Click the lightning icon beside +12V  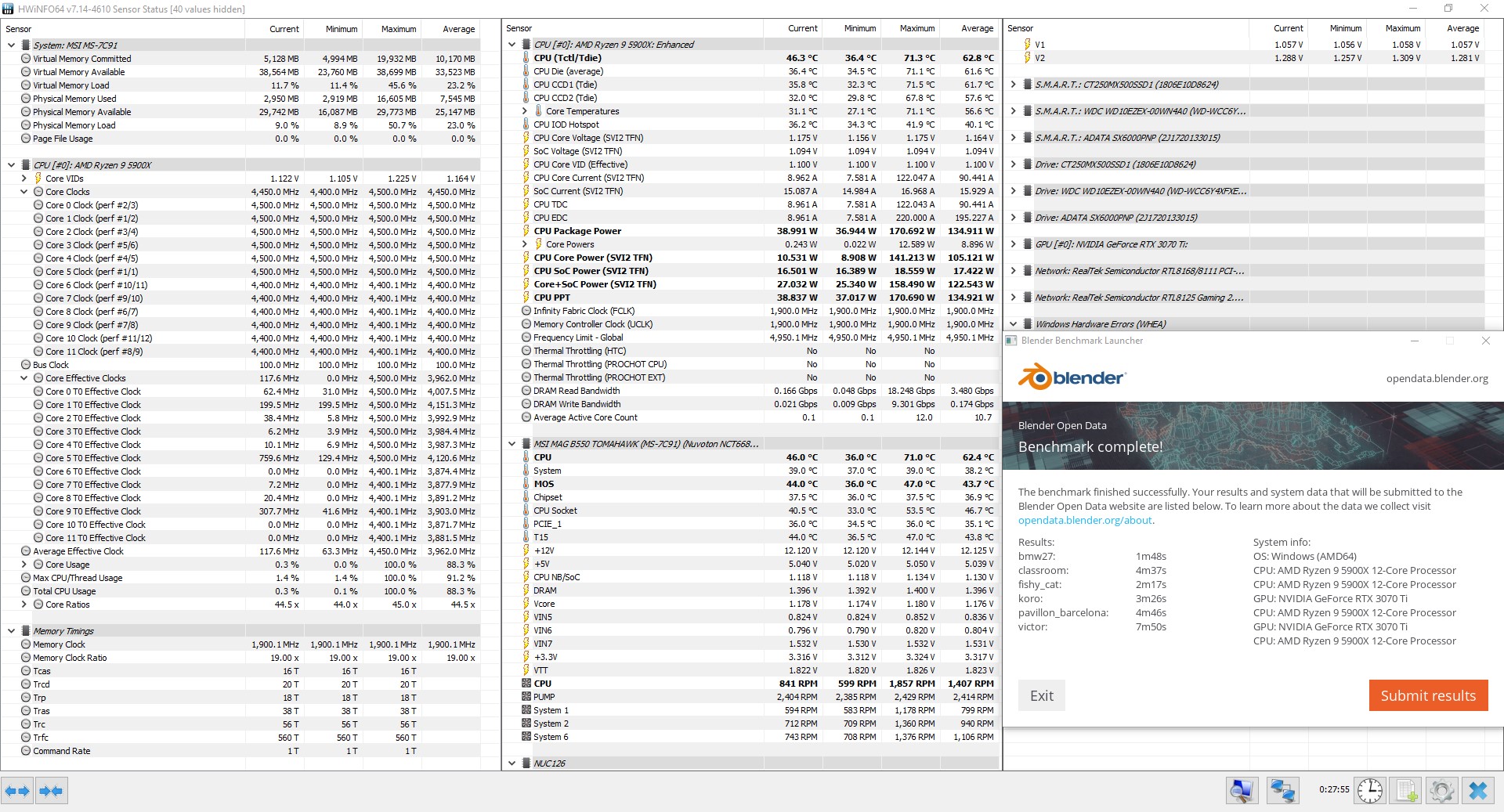coord(526,550)
